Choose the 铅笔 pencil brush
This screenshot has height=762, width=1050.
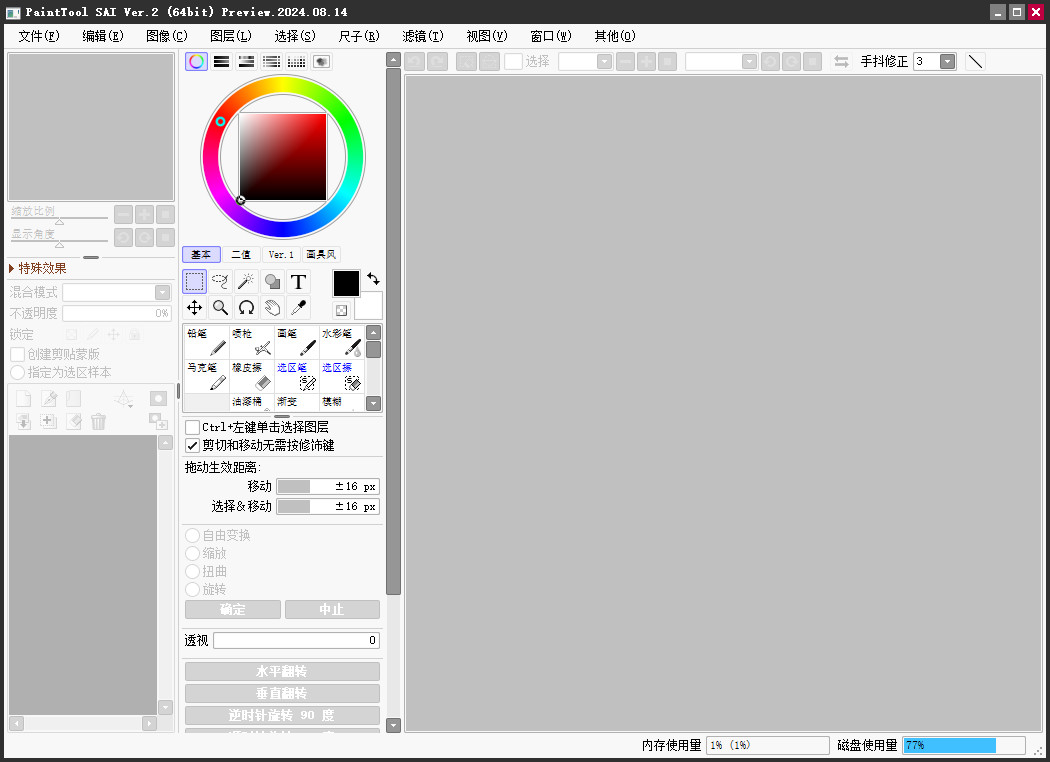(x=206, y=342)
